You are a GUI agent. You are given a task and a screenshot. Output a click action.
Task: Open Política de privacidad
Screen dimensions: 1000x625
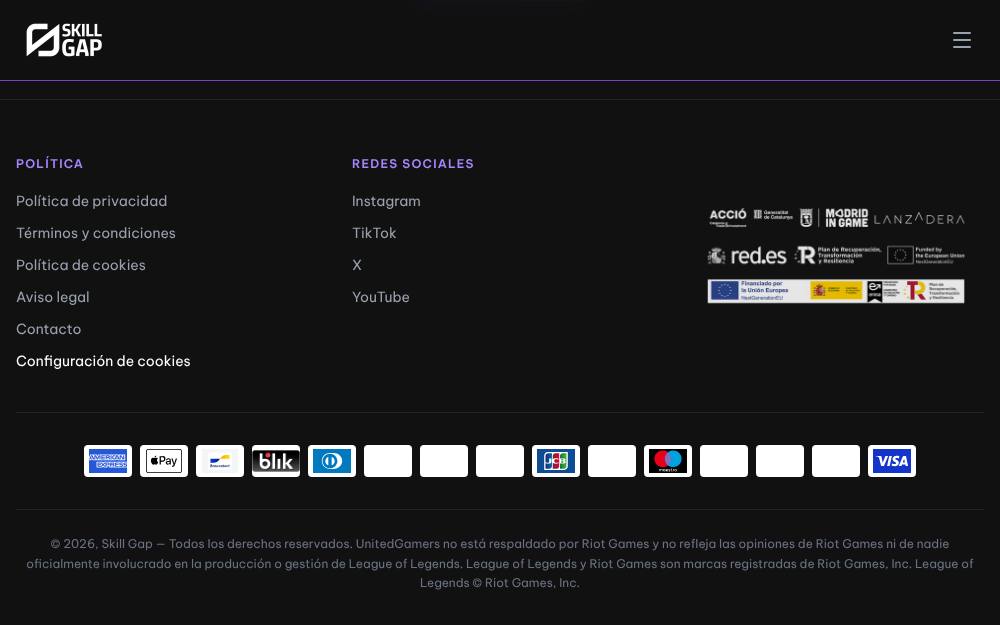(x=91, y=201)
